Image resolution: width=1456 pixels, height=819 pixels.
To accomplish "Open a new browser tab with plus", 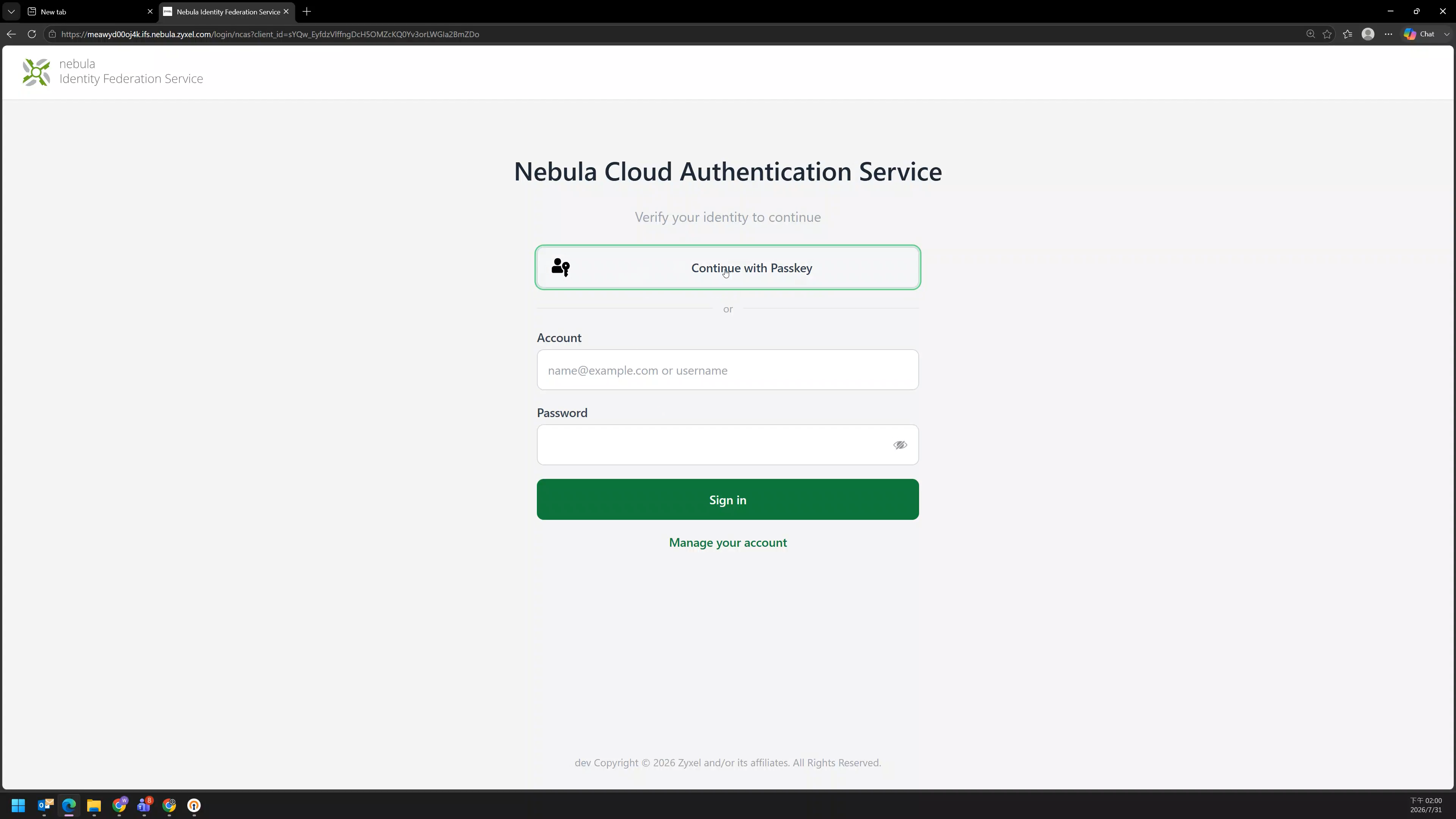I will coord(307,12).
